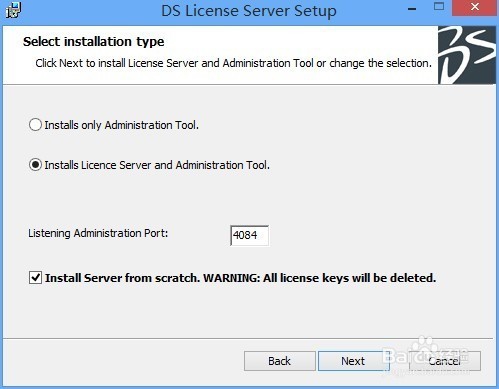Click the disabled maximize window icon
Image resolution: width=499 pixels, height=389 pixels.
[x=439, y=7]
